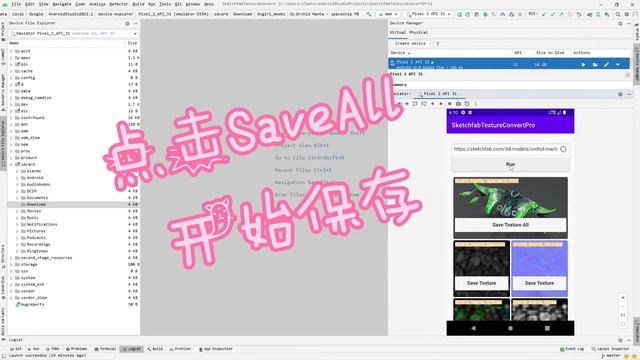
Task: Open Layout Inspector tool window
Action: (611, 349)
